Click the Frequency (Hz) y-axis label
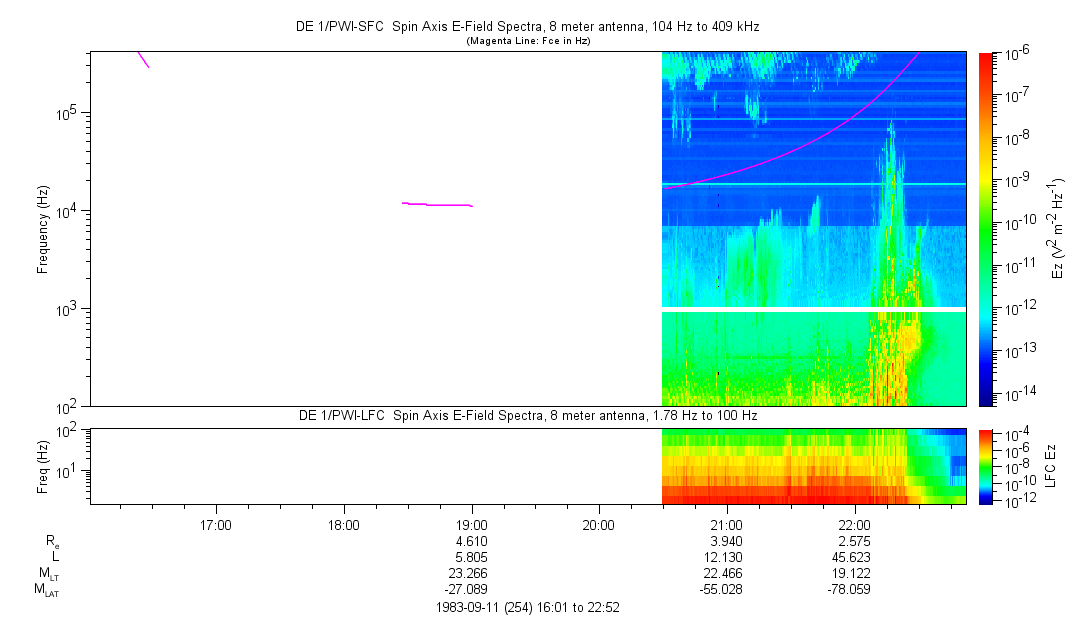This screenshot has height=620, width=1083. click(x=42, y=229)
